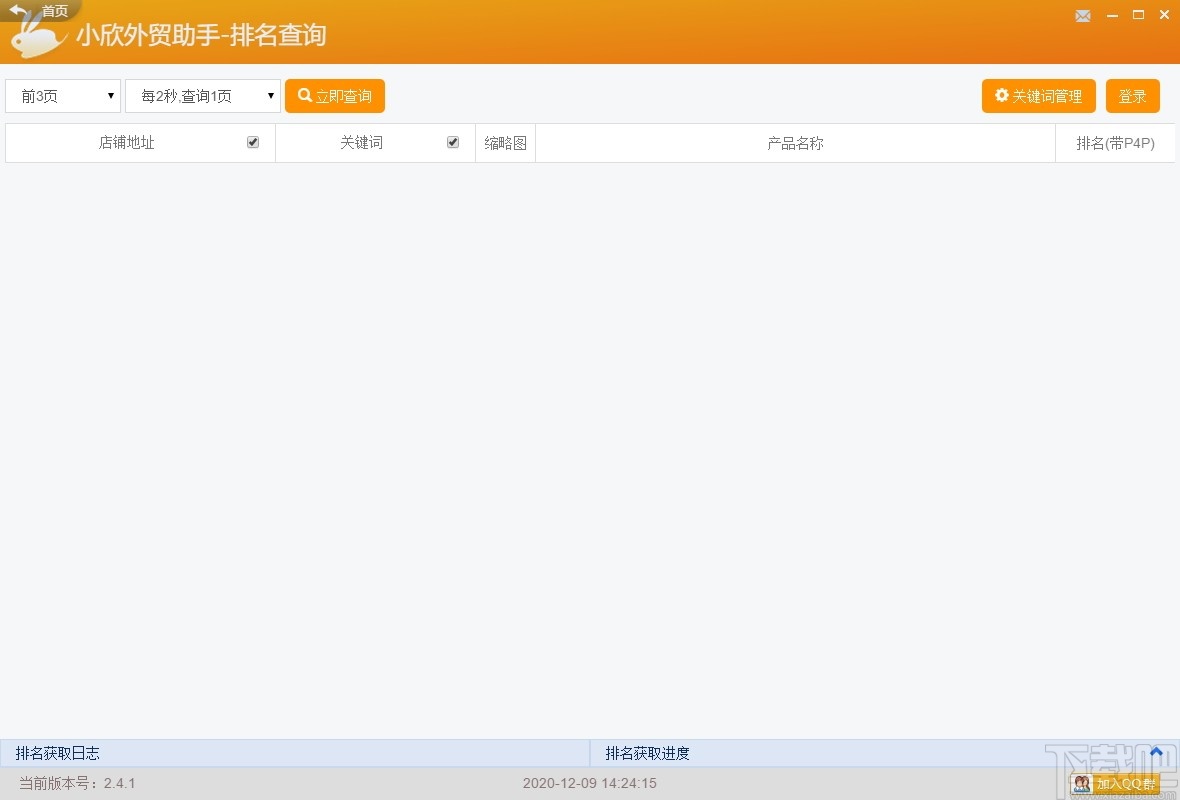The width and height of the screenshot is (1180, 800).
Task: Open the 每2秒查询1页 dropdown
Action: coord(202,96)
